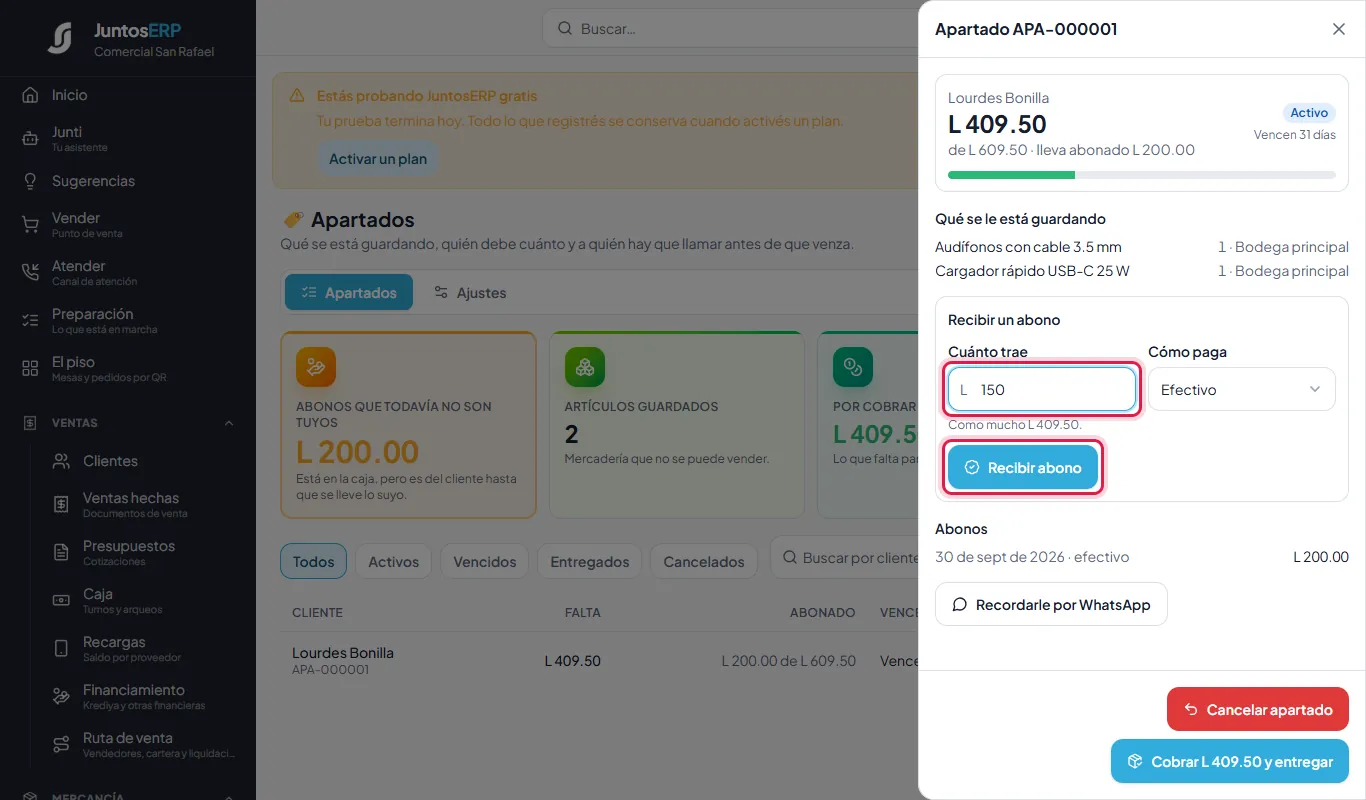Filter list by Todos
Viewport: 1366px width, 800px height.
tap(313, 561)
